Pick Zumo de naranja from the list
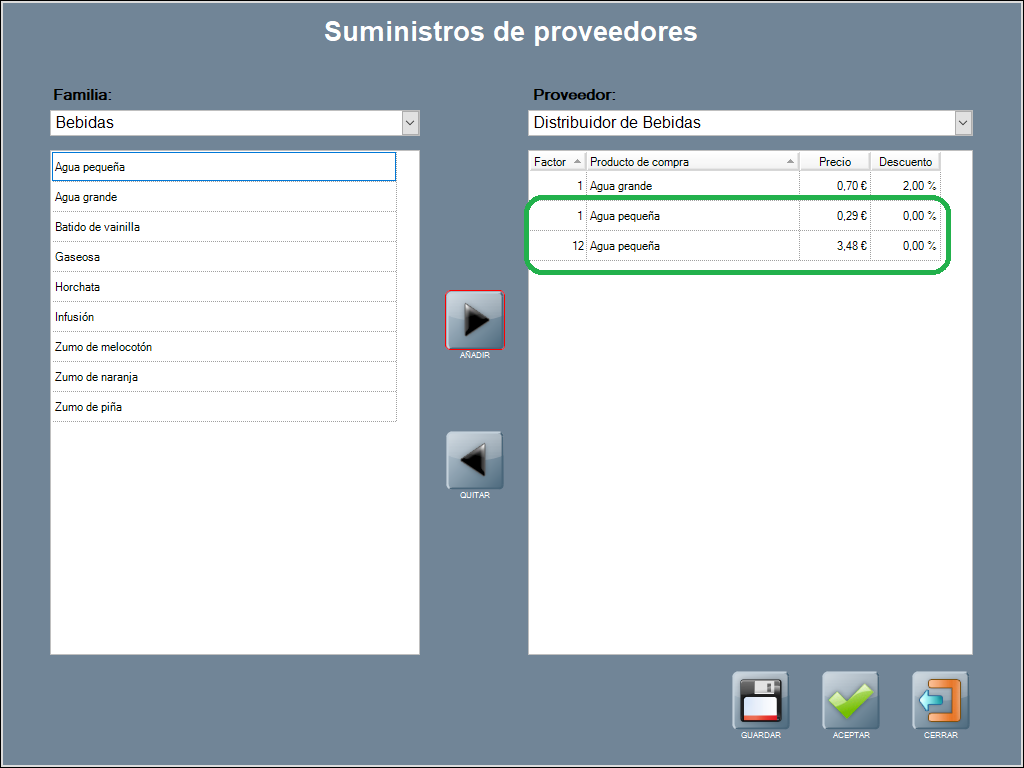Image resolution: width=1024 pixels, height=768 pixels. (224, 377)
